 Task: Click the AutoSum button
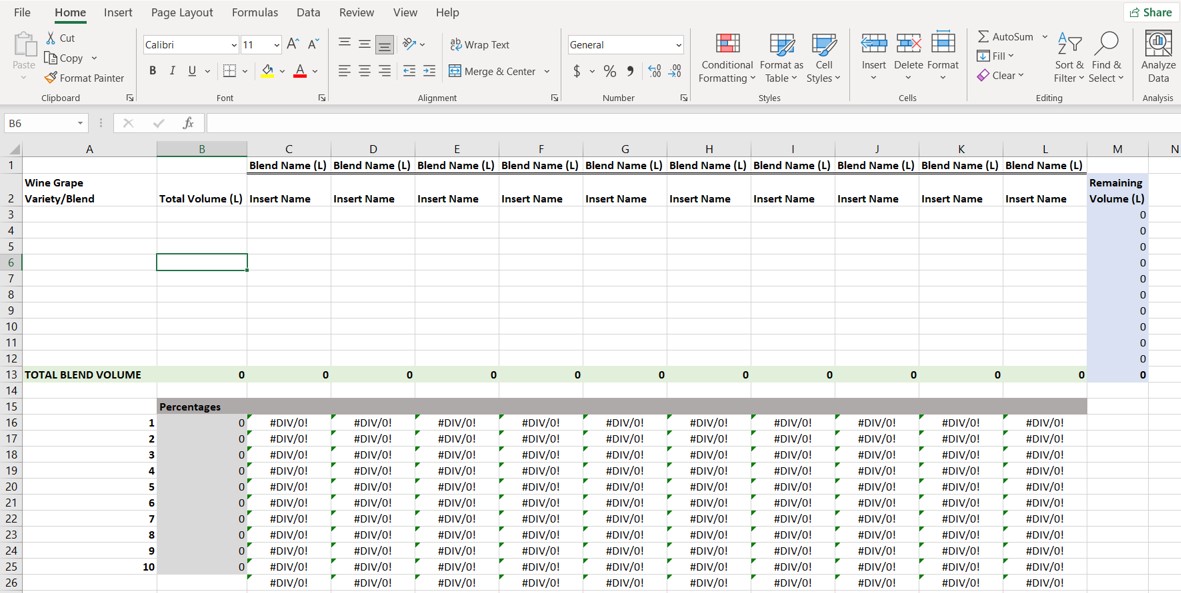coord(1006,36)
